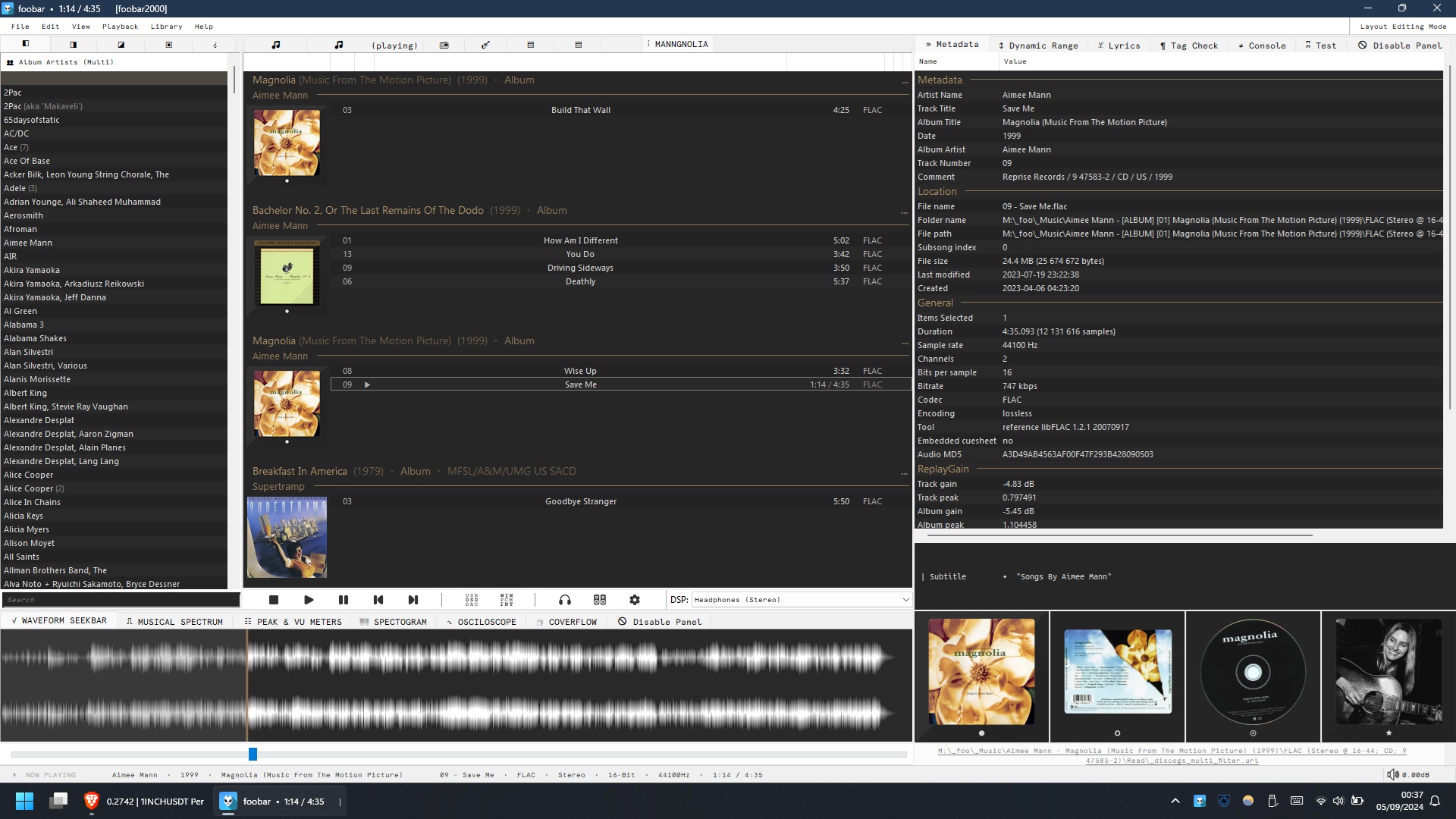The width and height of the screenshot is (1456, 819).
Task: Select artist Aimee Mann in the list
Action: pyautogui.click(x=114, y=243)
